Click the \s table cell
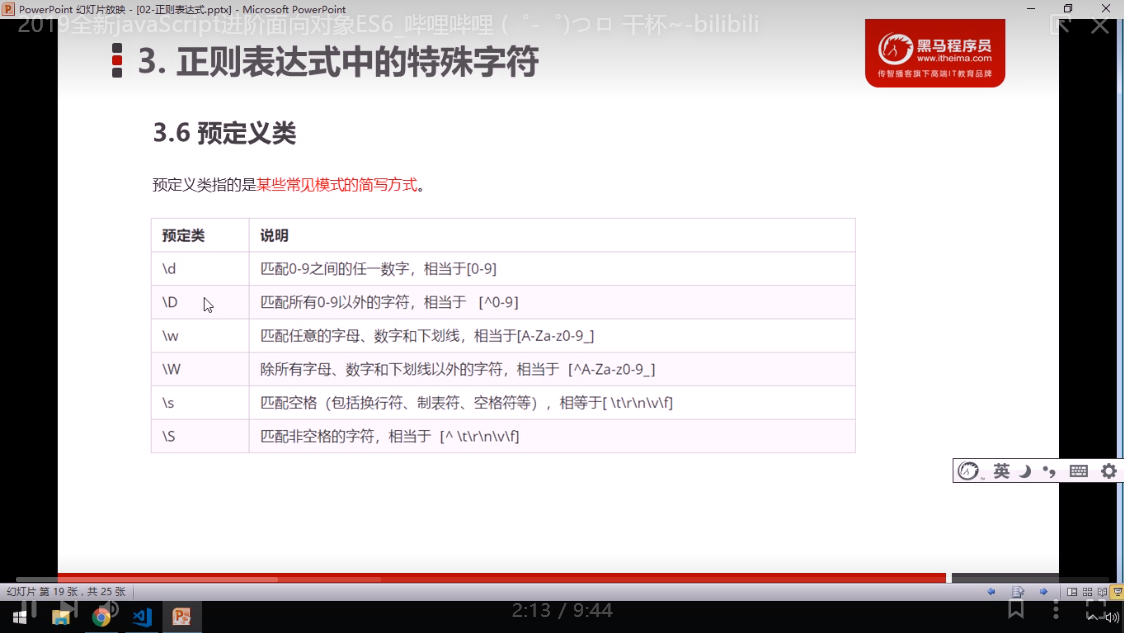 point(200,403)
